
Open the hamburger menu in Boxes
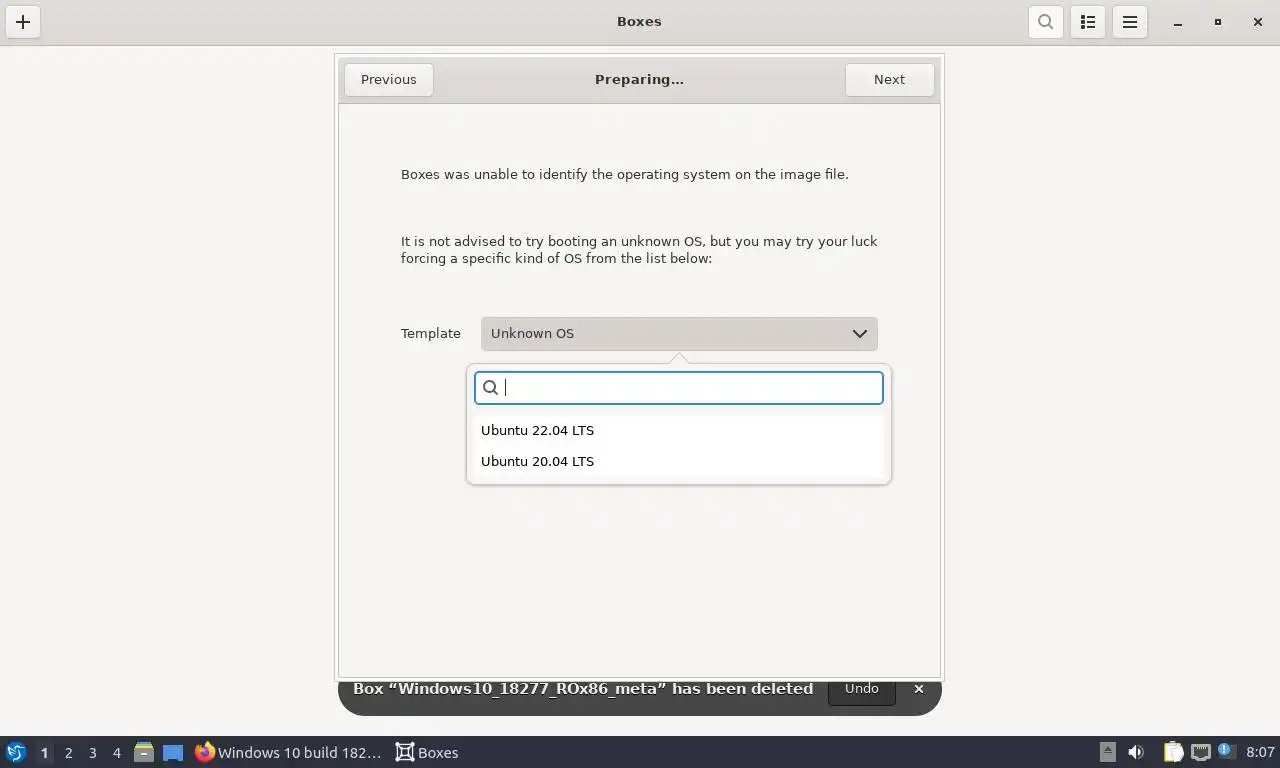pos(1130,21)
